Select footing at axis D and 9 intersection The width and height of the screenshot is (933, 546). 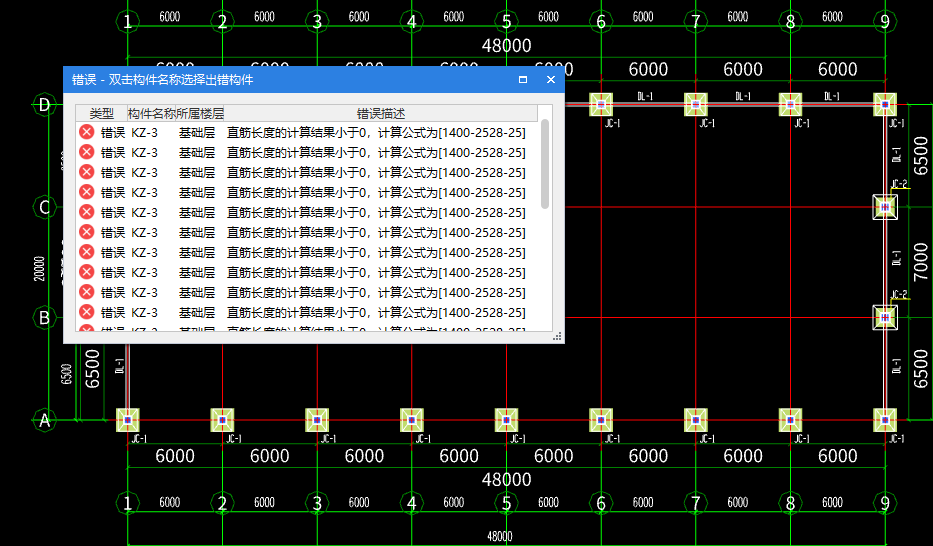coord(885,105)
